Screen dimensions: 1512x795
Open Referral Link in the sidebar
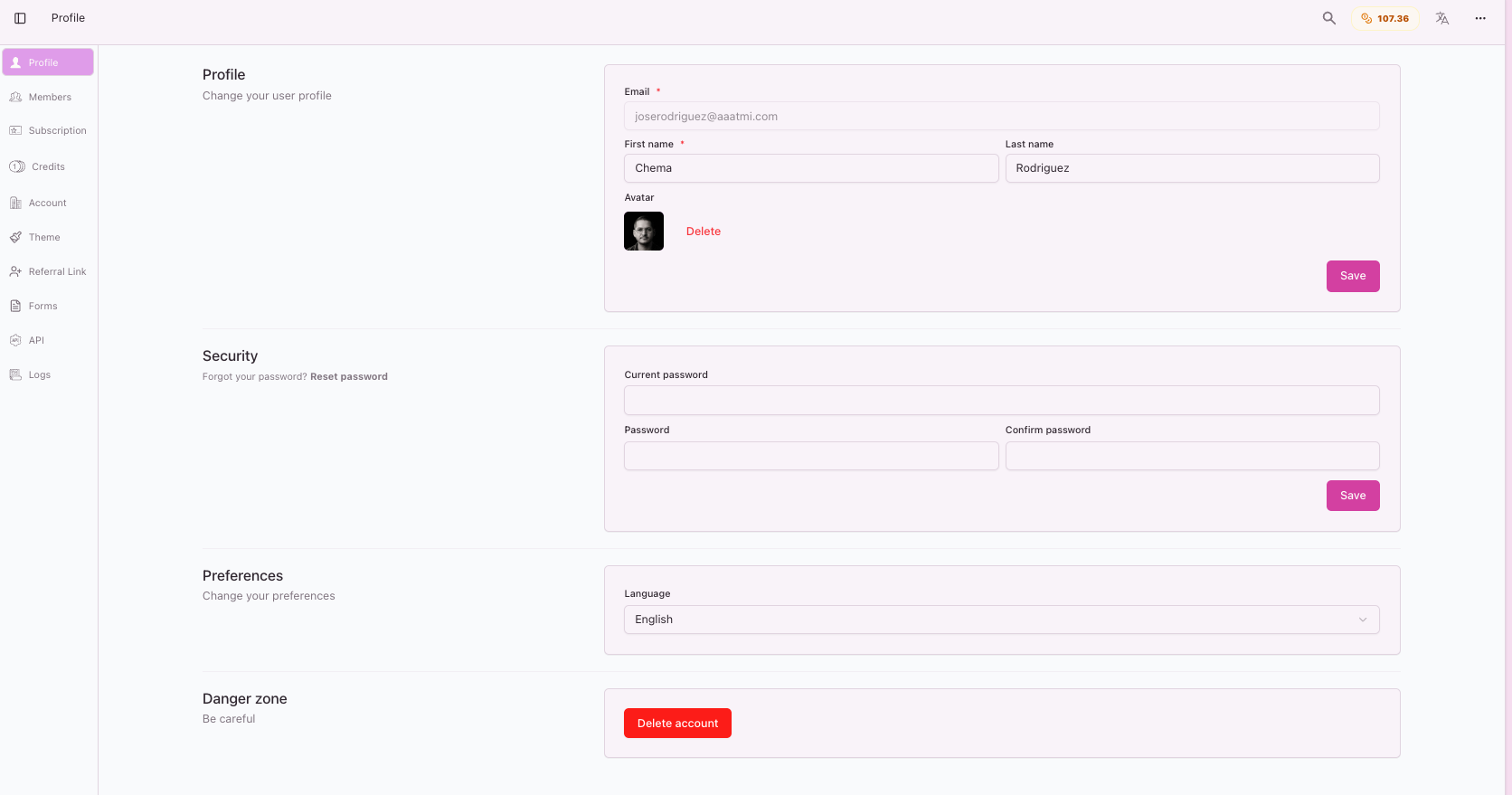point(49,271)
